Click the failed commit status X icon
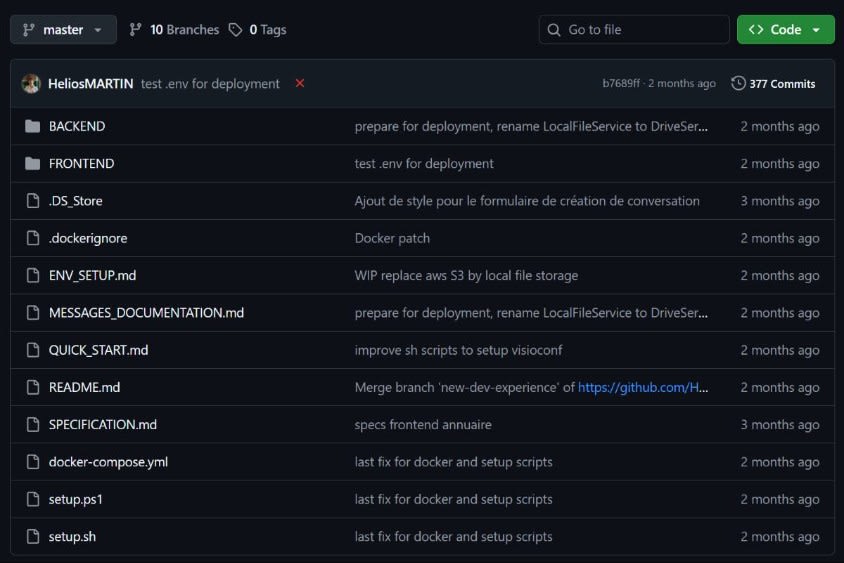 click(x=300, y=83)
